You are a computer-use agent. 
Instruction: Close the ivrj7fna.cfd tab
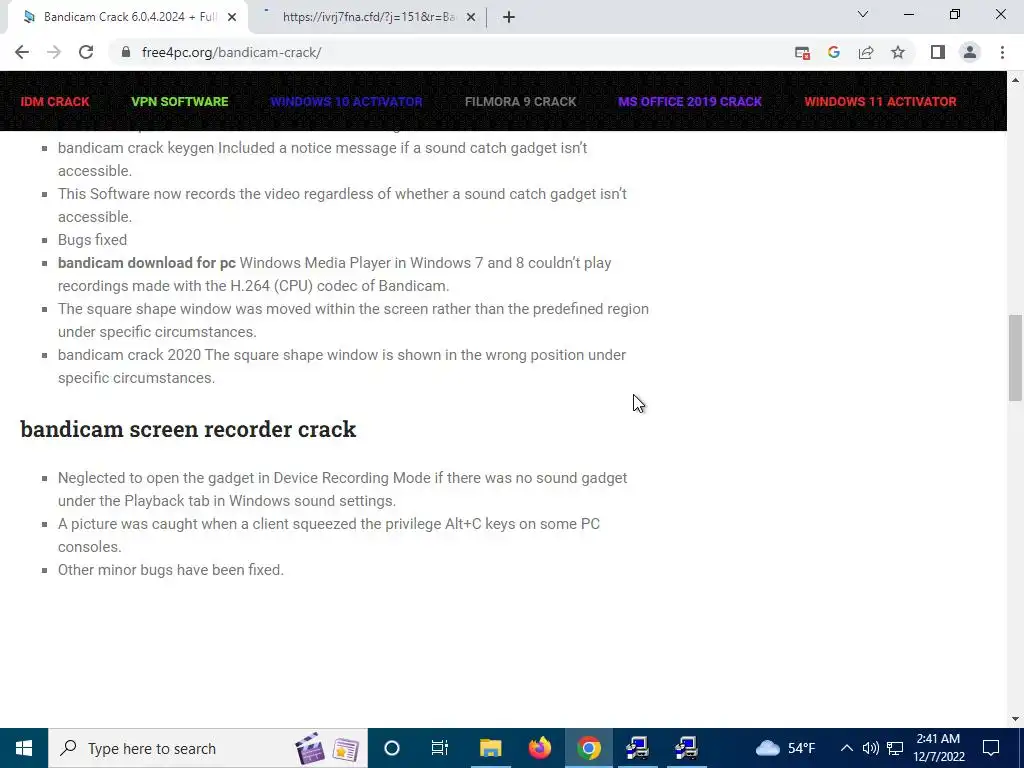(471, 17)
